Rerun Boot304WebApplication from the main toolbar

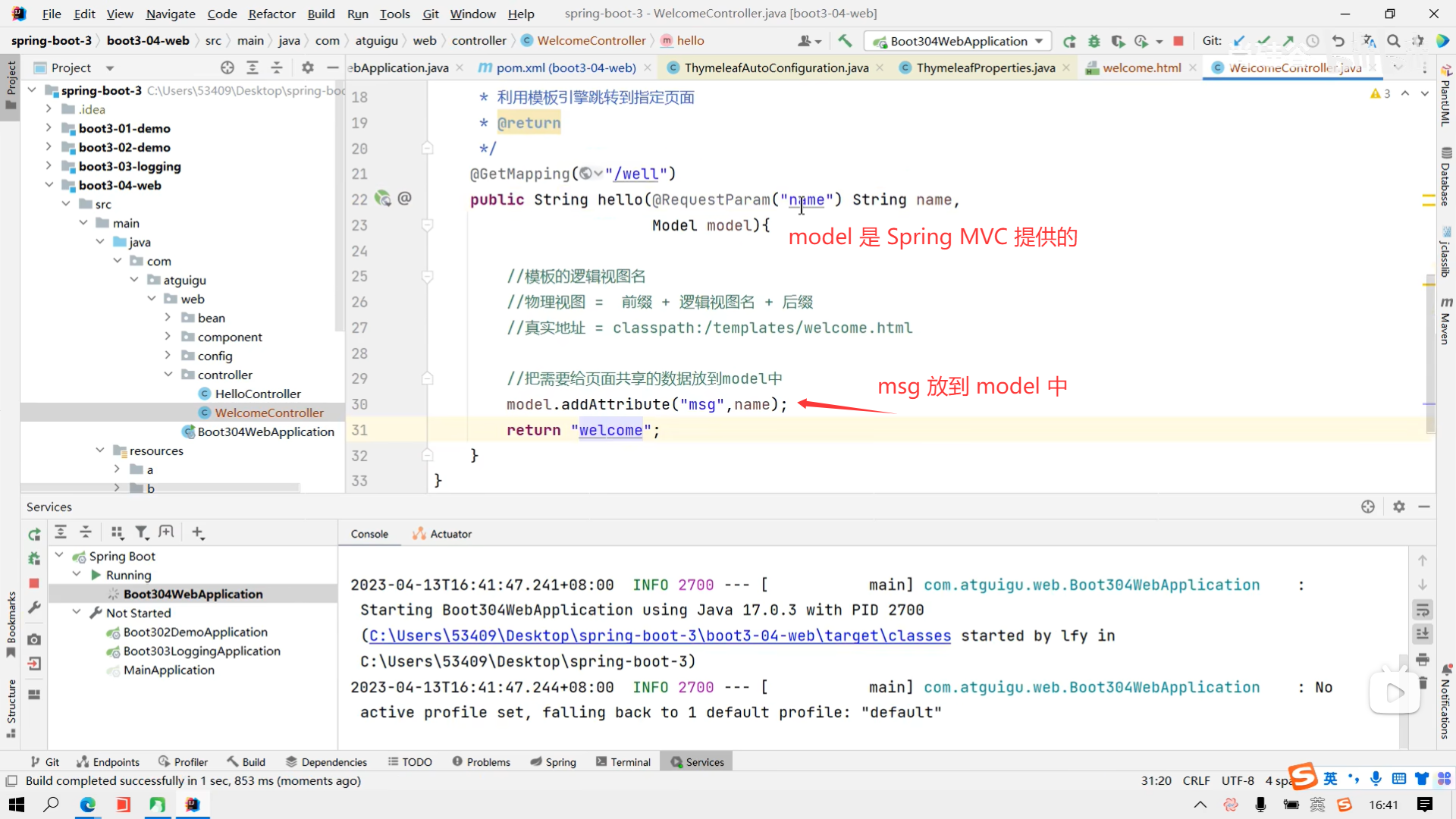(x=1069, y=41)
